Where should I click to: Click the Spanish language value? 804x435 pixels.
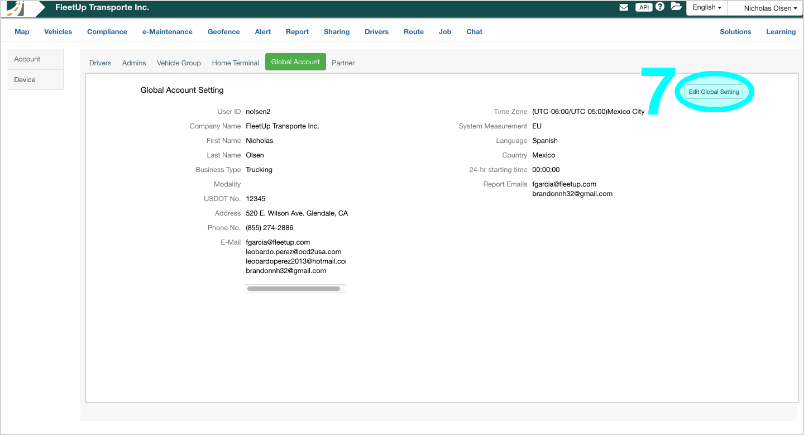(x=545, y=141)
